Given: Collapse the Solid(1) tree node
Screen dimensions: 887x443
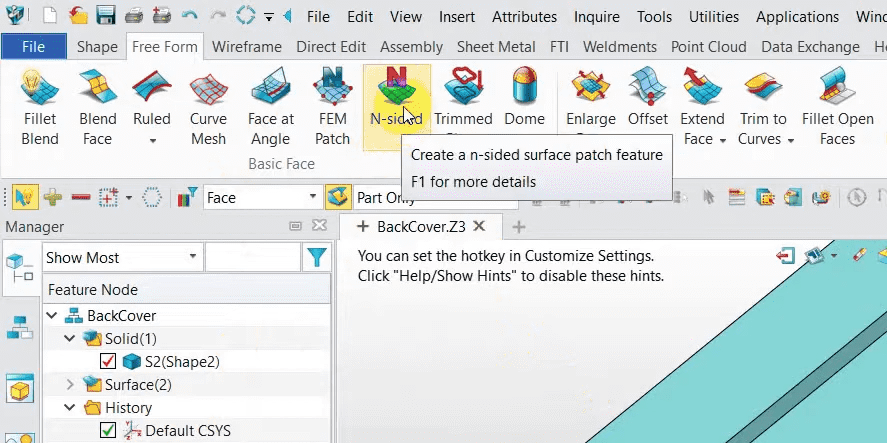Looking at the screenshot, I should (x=70, y=338).
